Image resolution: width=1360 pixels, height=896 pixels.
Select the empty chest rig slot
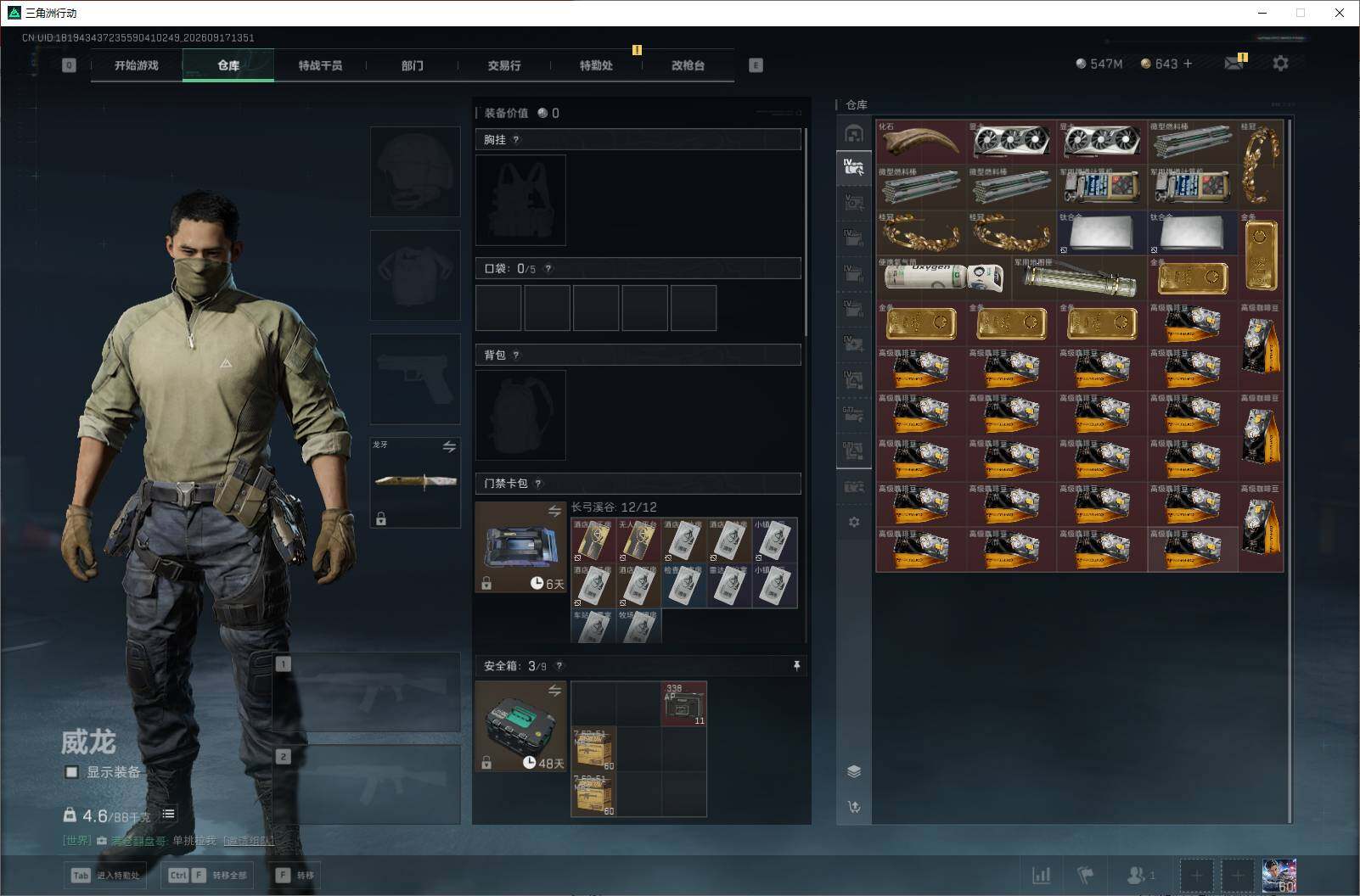520,200
